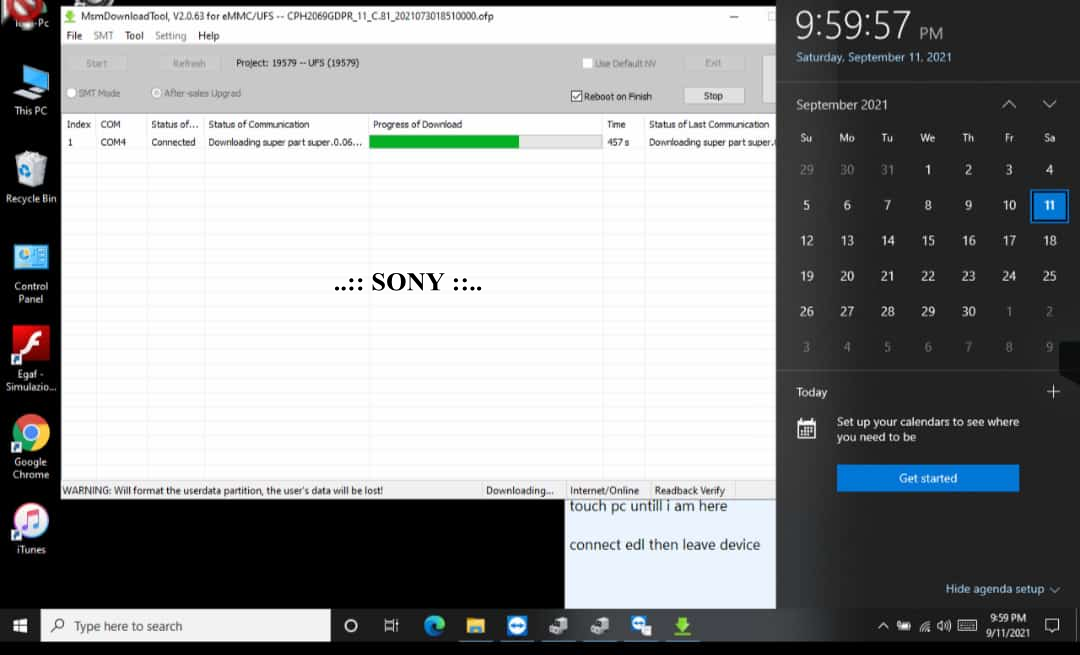Go to previous month in calendar
The width and height of the screenshot is (1080, 655).
tap(1009, 105)
